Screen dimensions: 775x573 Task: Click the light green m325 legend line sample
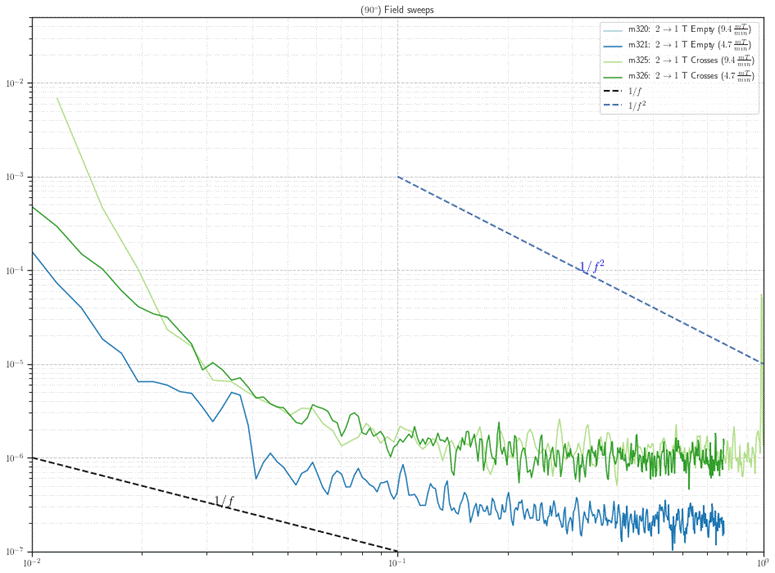pos(612,60)
